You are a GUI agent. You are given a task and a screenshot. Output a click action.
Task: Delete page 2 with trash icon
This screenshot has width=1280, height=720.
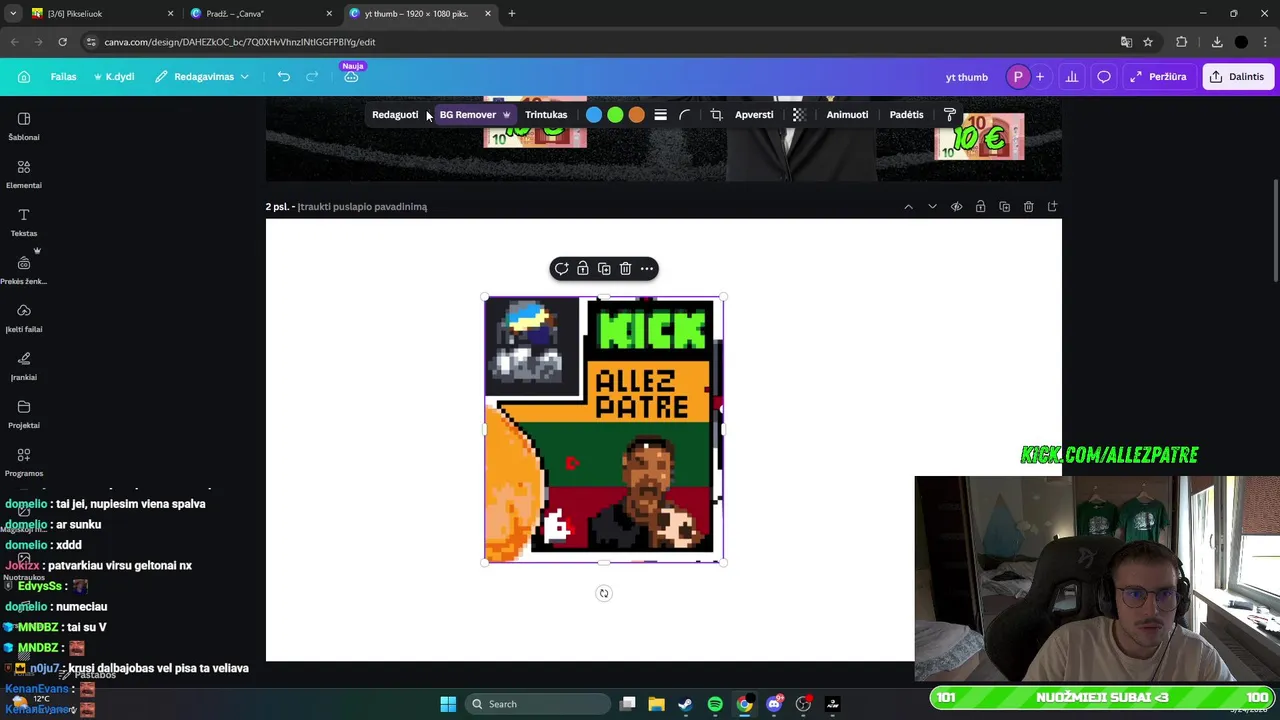1028,207
